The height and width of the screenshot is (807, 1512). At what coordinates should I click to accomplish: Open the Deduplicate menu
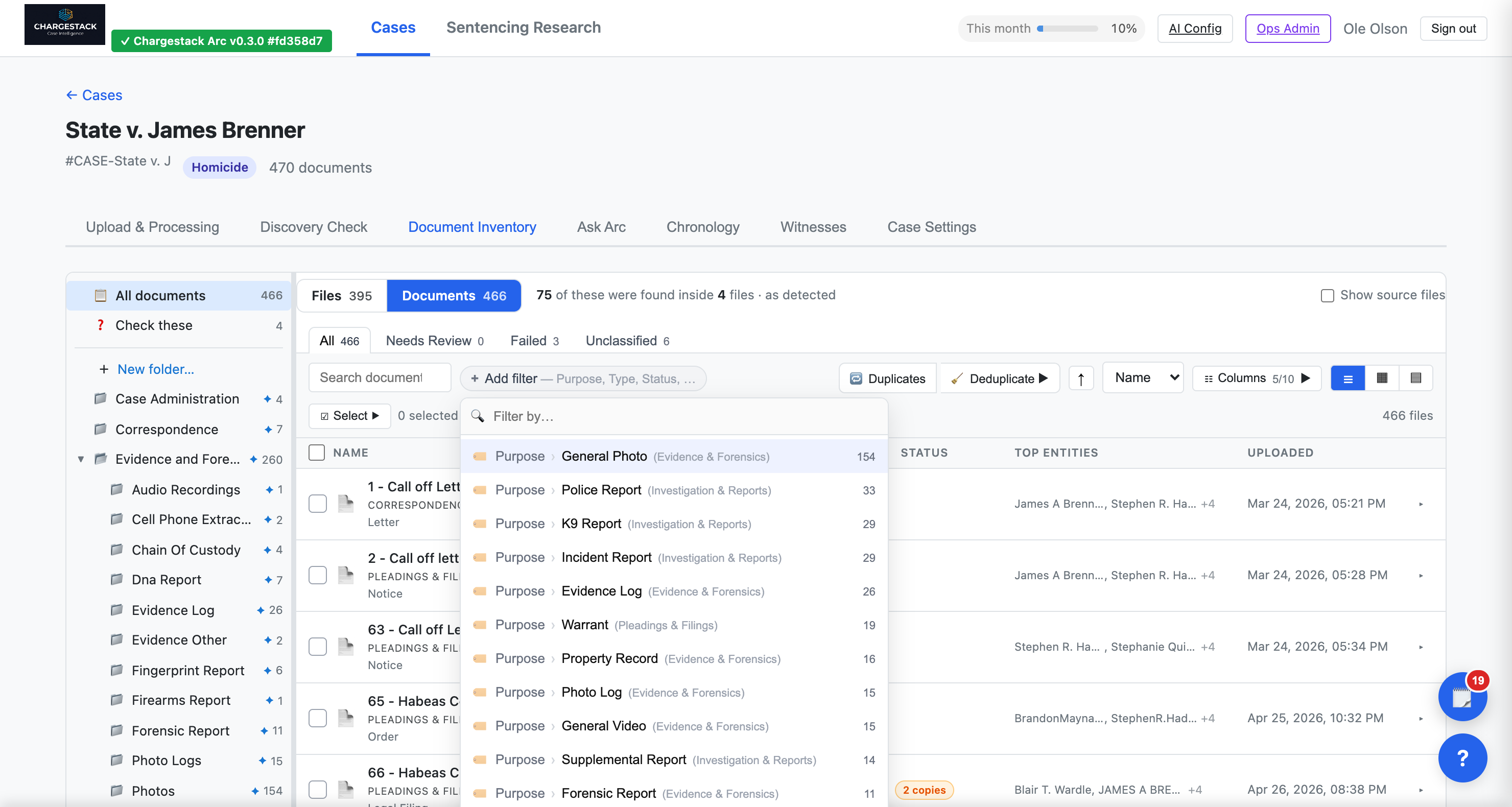coord(1000,378)
